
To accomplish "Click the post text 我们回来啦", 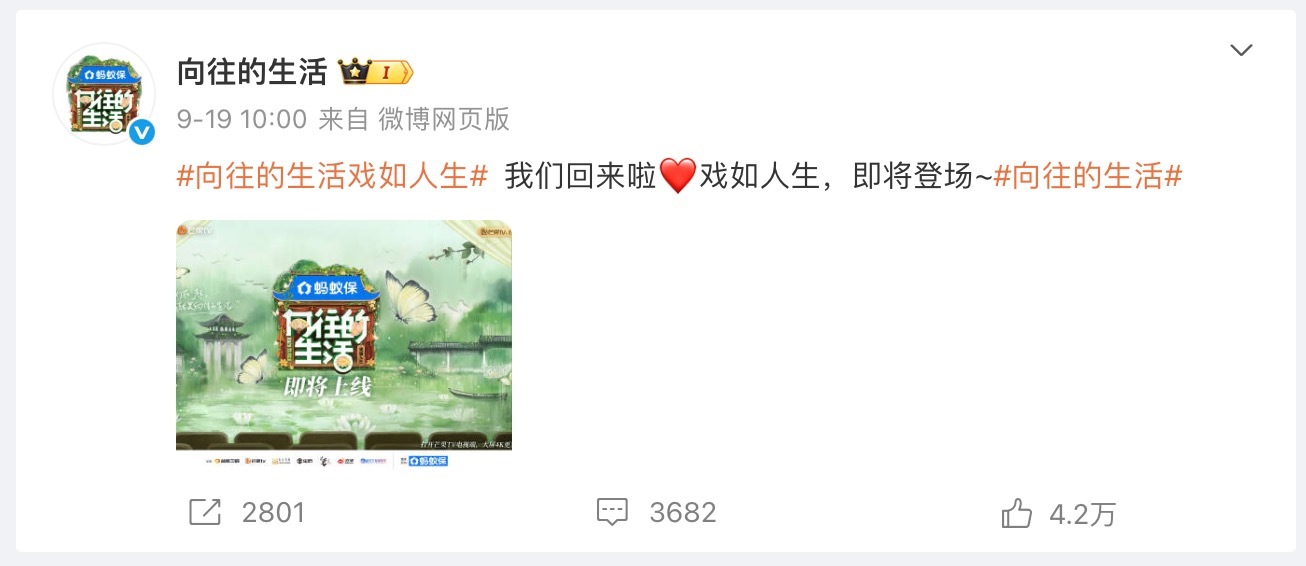I will coord(580,177).
